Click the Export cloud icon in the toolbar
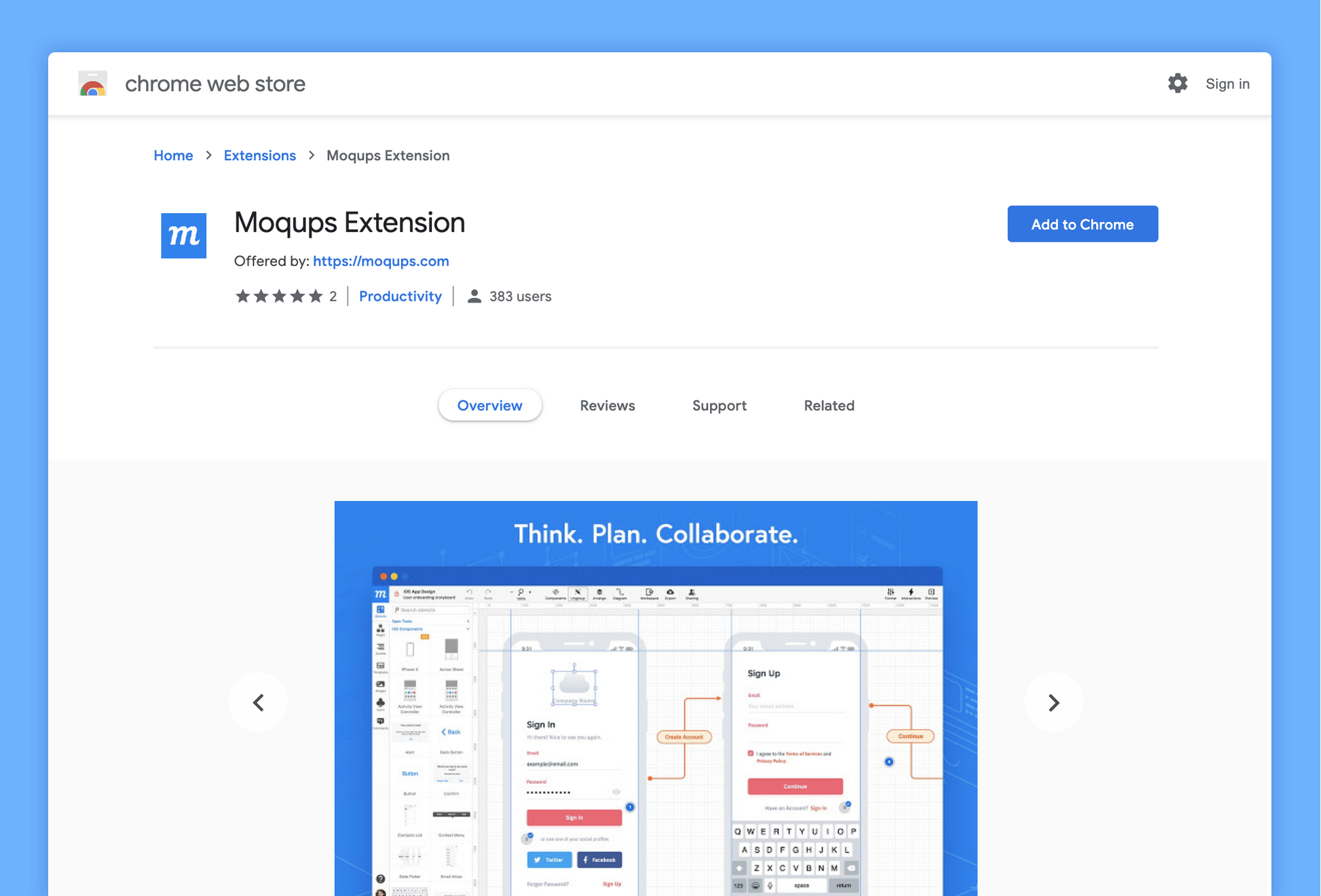 point(671,592)
